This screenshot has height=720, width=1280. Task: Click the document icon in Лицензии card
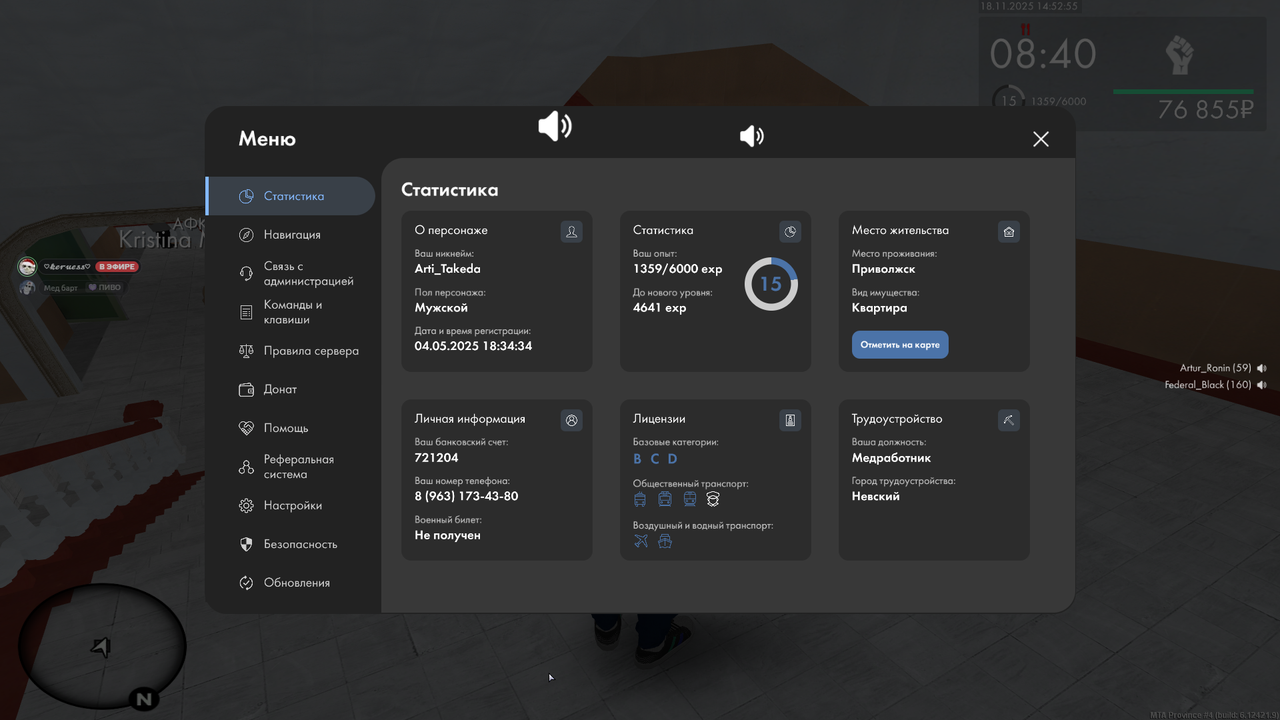pos(790,421)
